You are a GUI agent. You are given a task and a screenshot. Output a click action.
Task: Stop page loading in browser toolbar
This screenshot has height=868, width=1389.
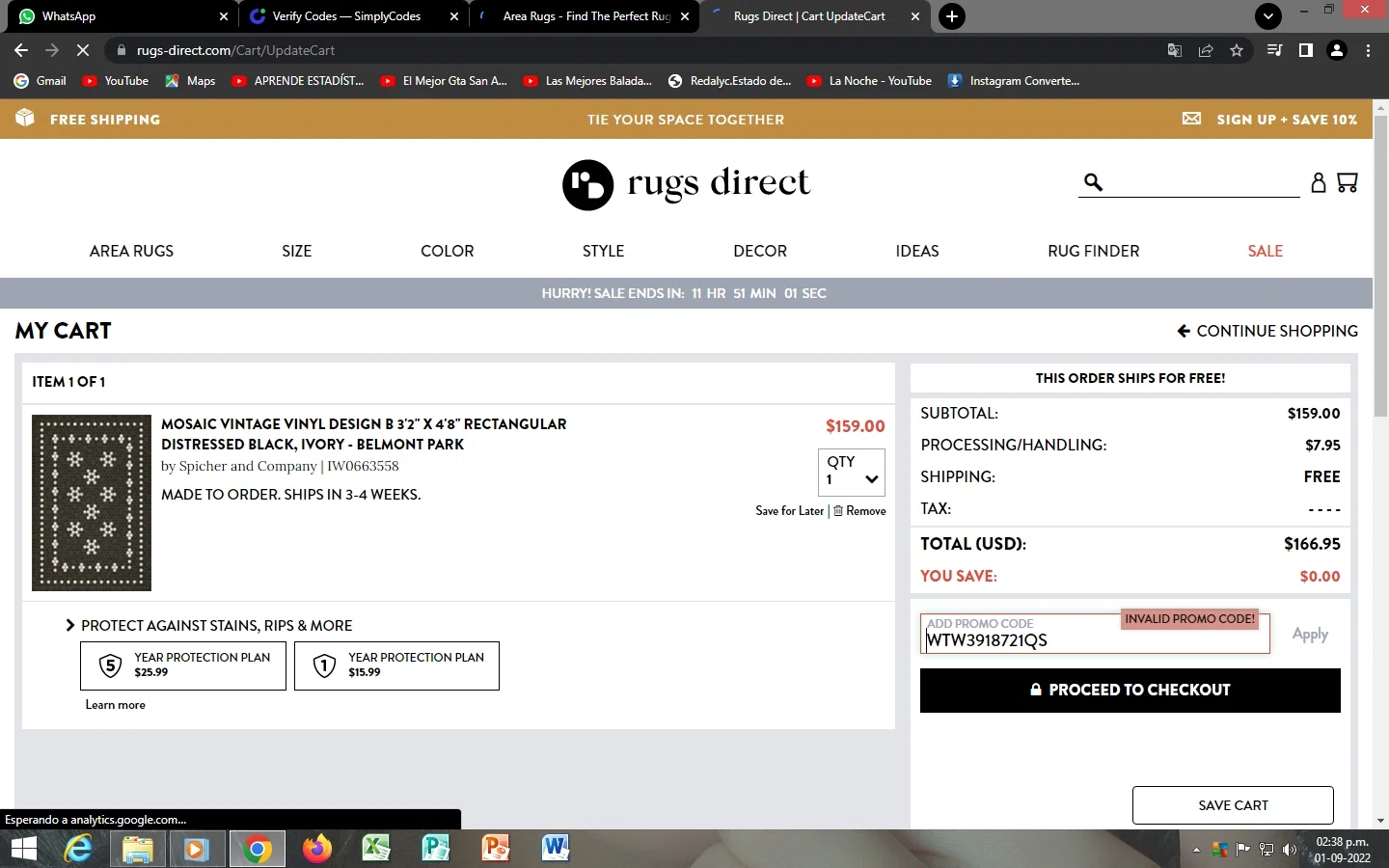pos(83,50)
